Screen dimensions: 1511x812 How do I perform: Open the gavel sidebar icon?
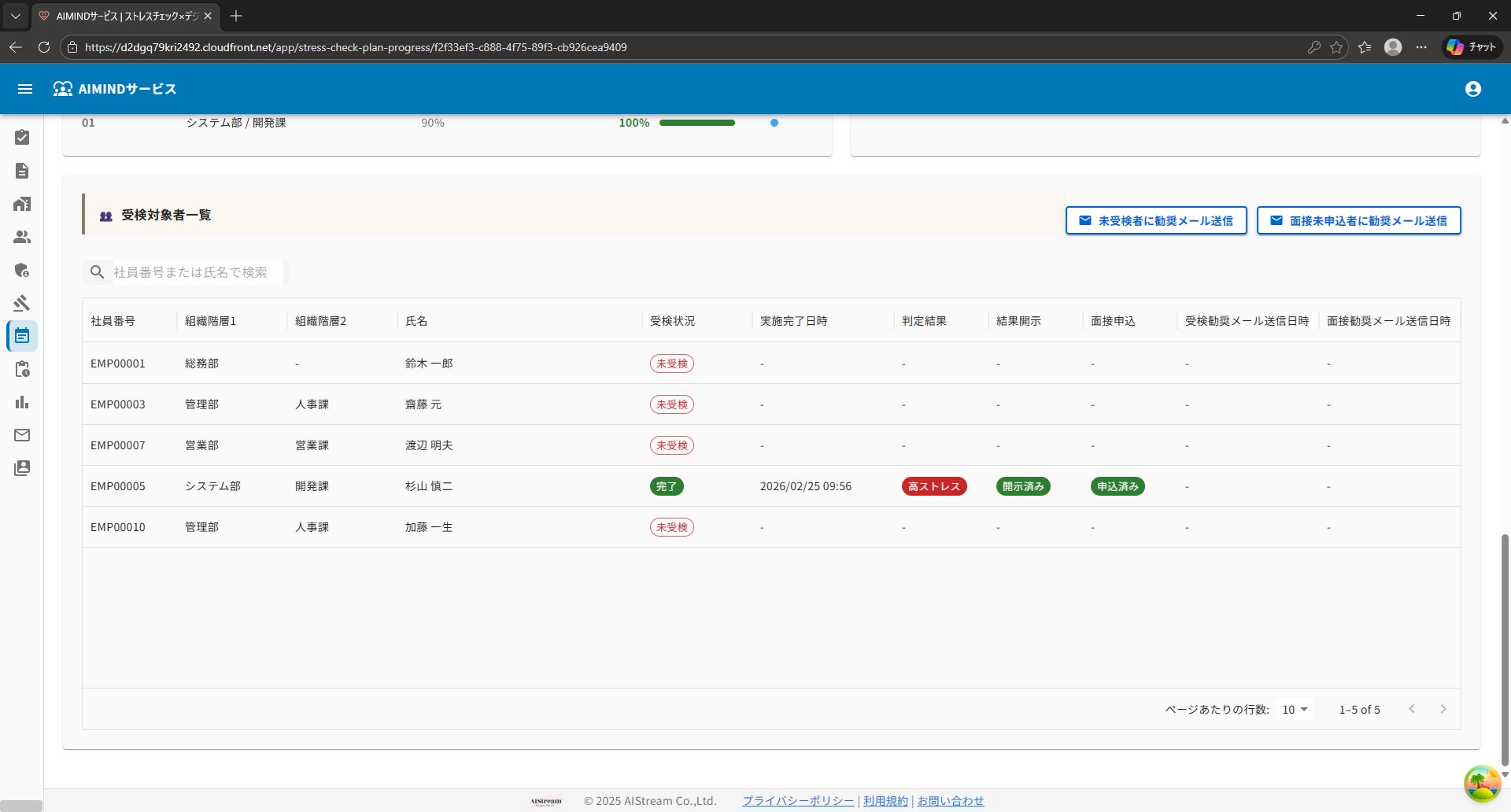click(22, 303)
